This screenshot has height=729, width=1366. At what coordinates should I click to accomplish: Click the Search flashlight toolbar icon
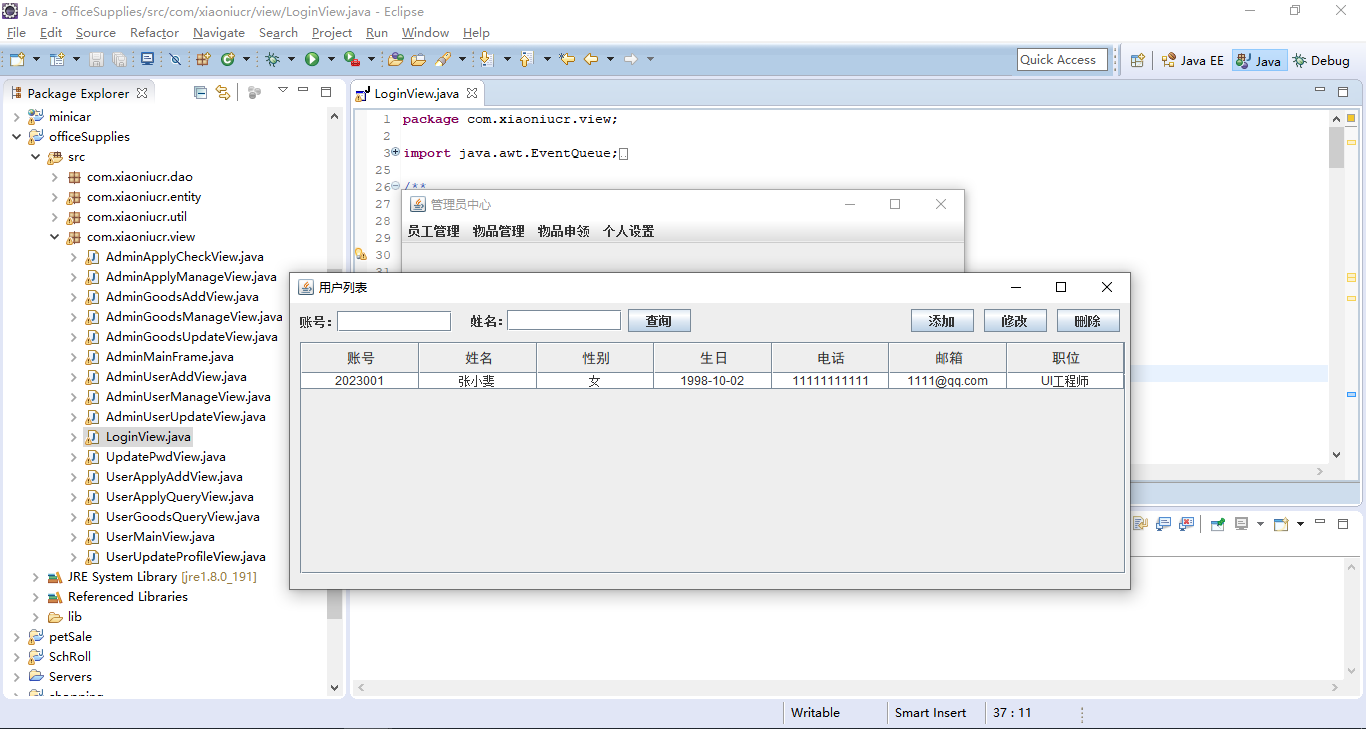pos(442,59)
